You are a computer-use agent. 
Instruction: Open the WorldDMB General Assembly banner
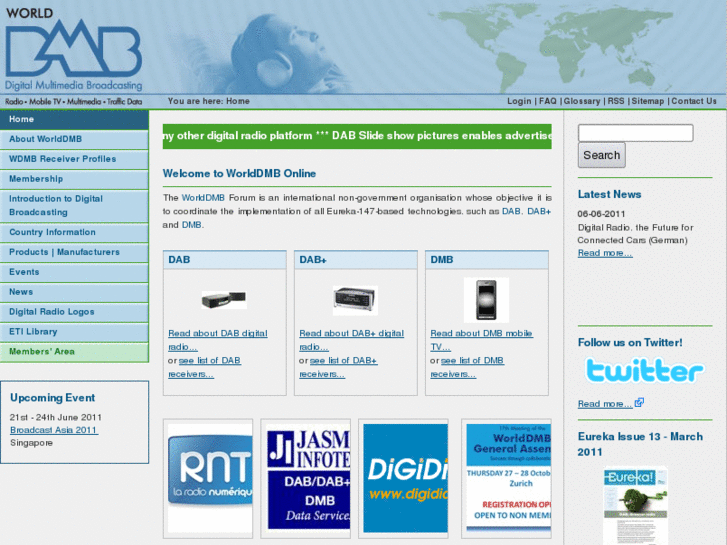(x=509, y=478)
